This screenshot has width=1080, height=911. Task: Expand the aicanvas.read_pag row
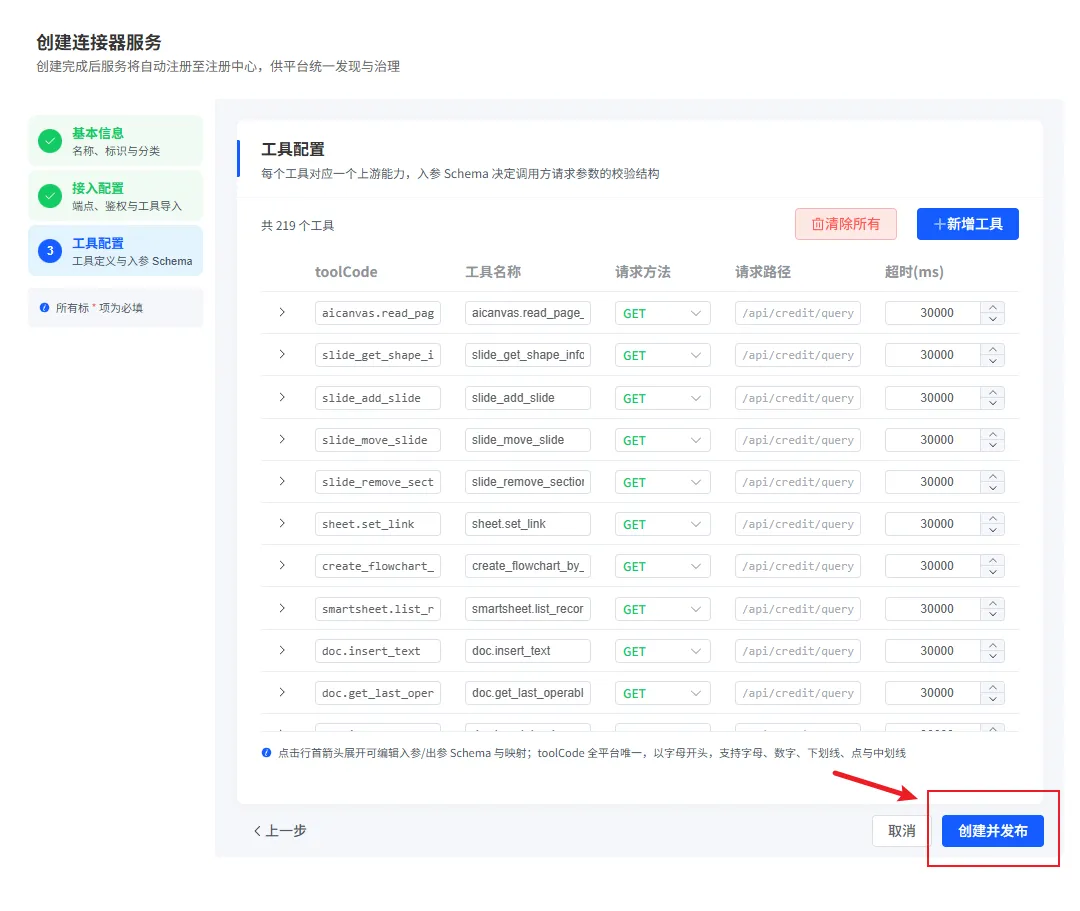pyautogui.click(x=282, y=313)
